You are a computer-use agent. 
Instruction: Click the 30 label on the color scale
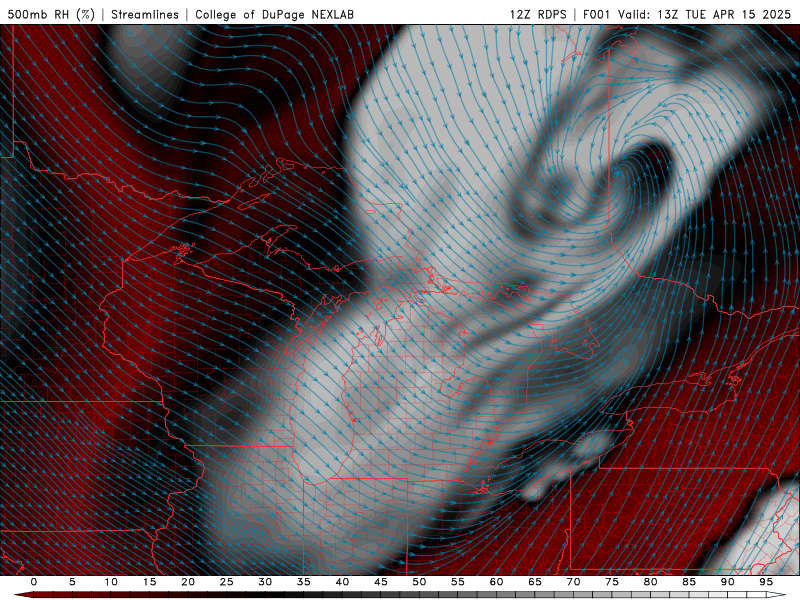(265, 582)
